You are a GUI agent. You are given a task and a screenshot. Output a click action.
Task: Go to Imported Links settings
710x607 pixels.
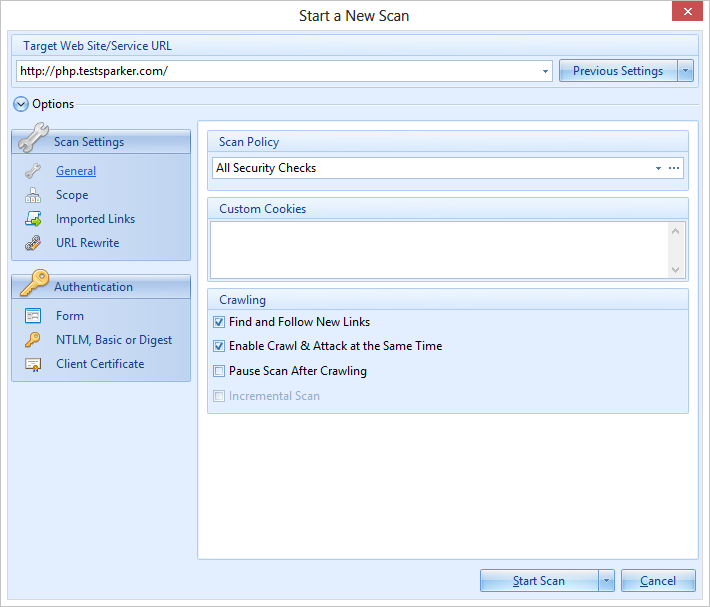(x=95, y=219)
